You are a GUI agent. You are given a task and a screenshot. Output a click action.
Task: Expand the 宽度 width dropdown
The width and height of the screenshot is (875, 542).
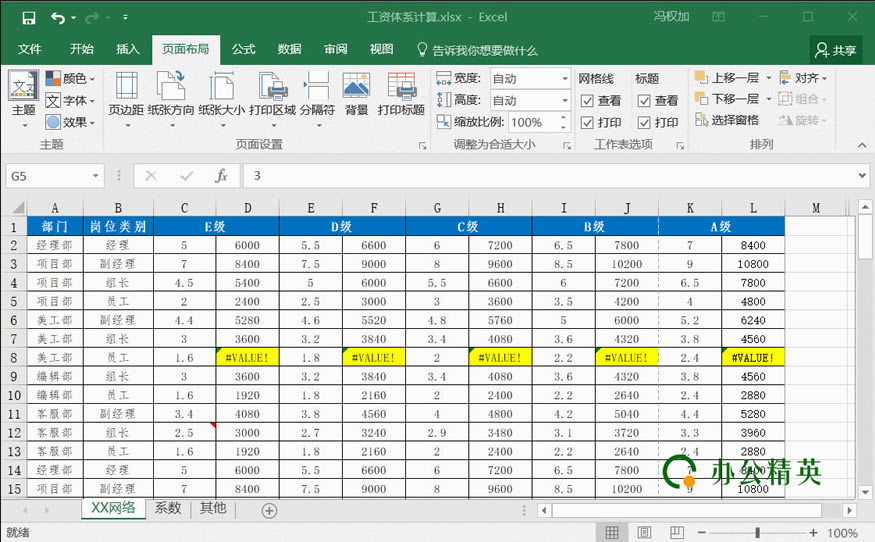point(565,79)
